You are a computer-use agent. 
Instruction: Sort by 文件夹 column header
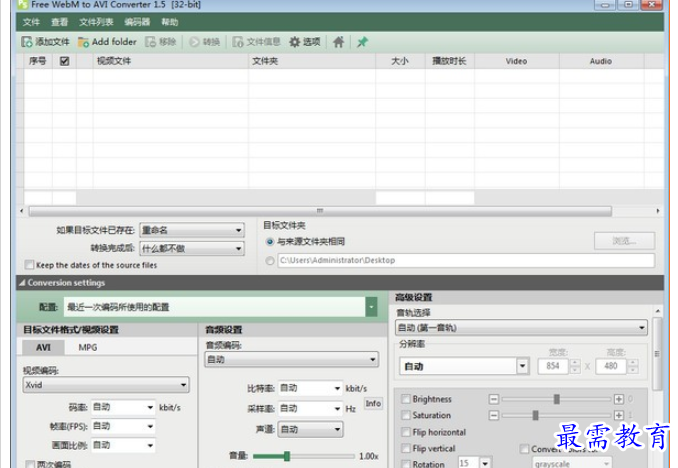pyautogui.click(x=312, y=61)
